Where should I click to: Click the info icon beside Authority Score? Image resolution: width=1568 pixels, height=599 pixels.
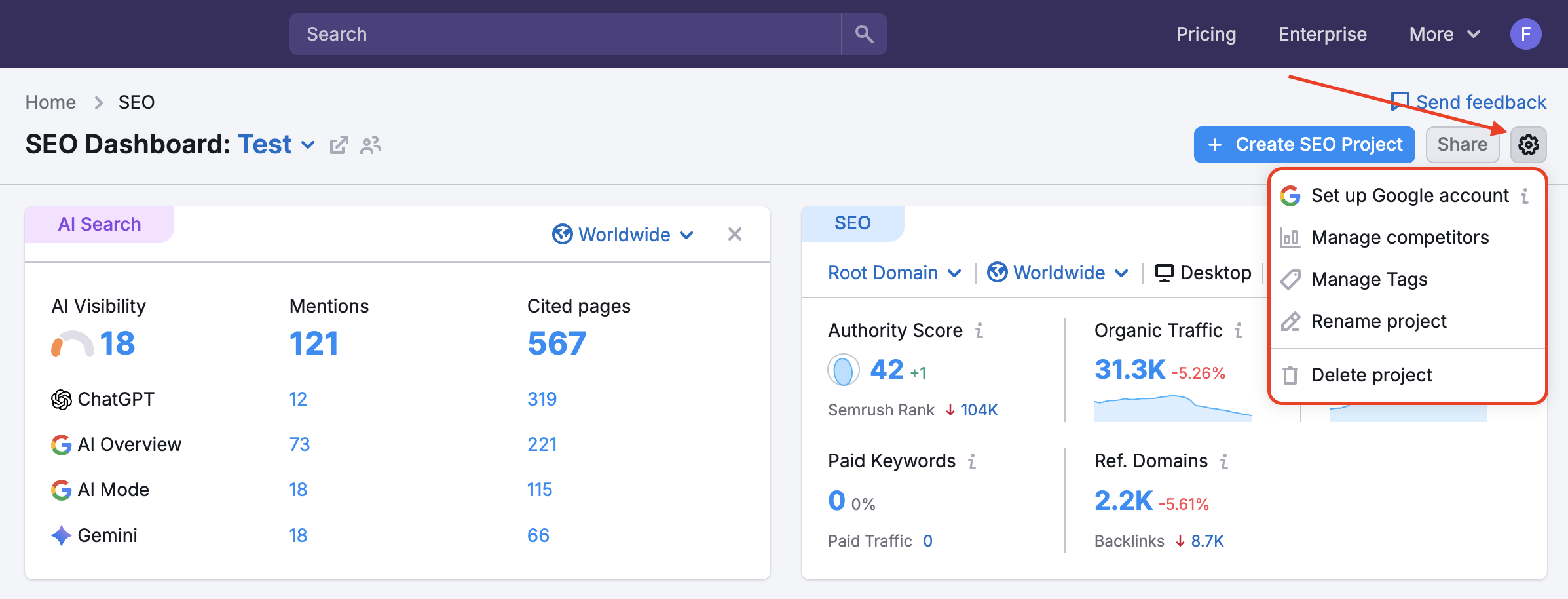click(x=979, y=330)
